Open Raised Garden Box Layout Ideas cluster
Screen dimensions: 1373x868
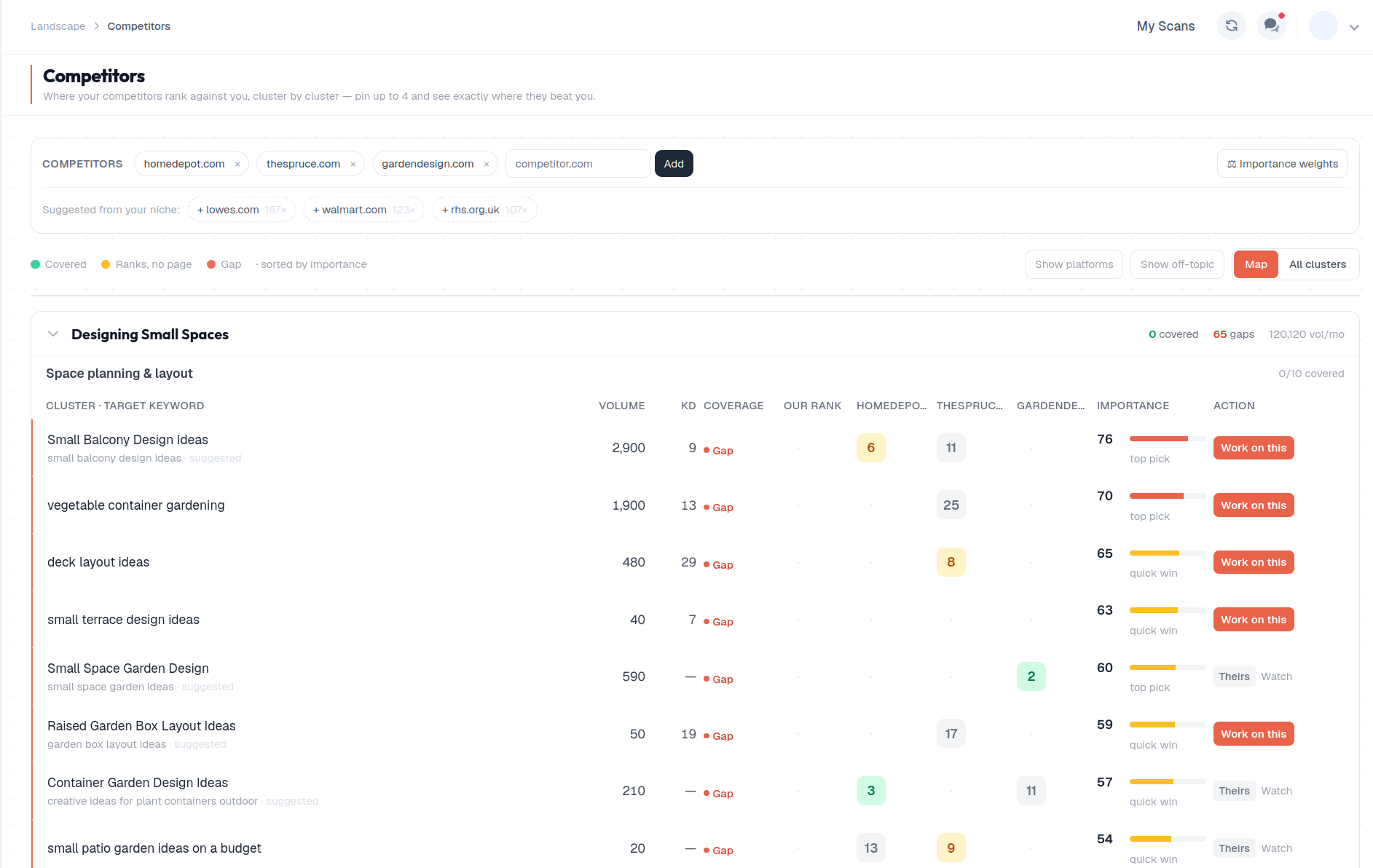141,726
